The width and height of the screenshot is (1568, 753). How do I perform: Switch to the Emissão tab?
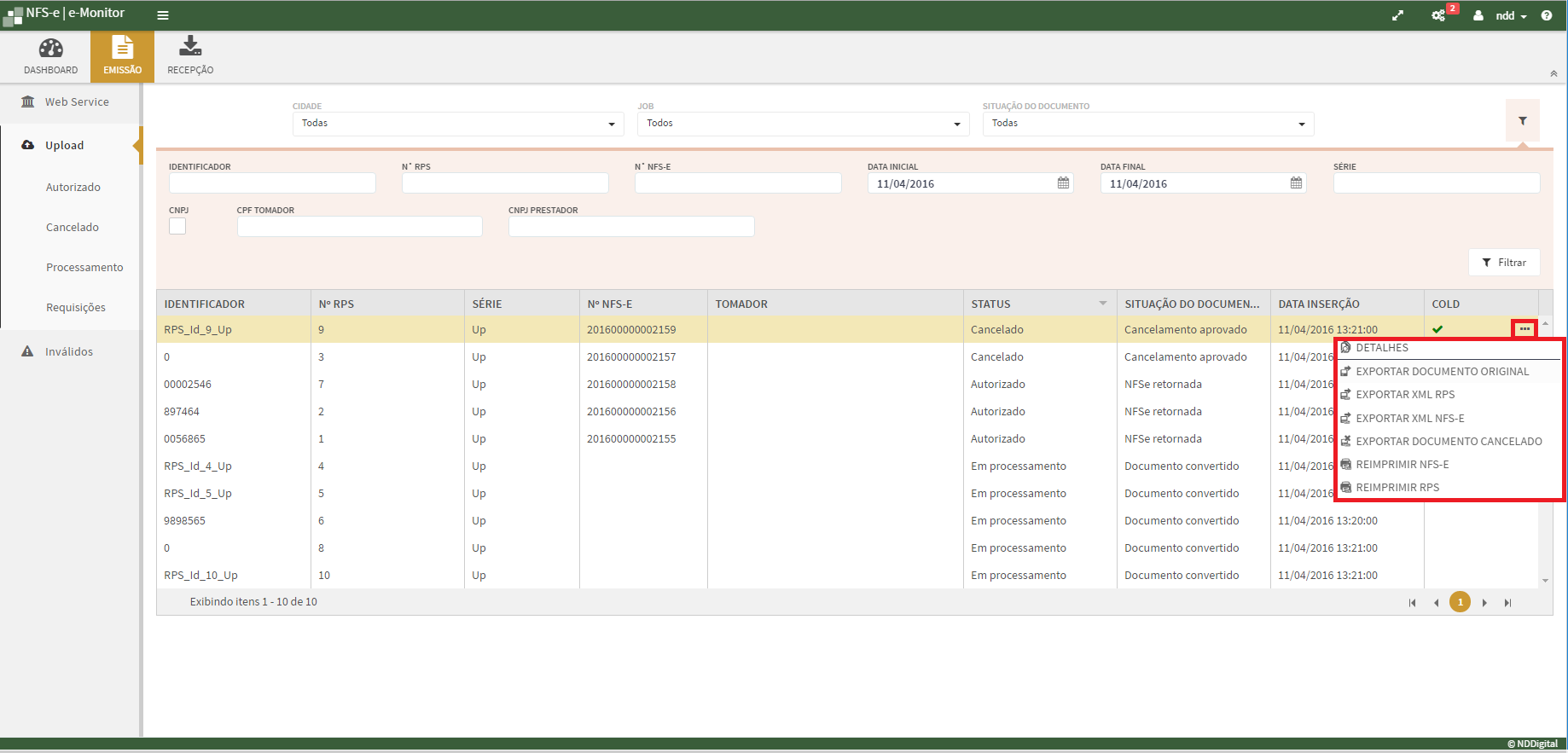click(x=122, y=56)
